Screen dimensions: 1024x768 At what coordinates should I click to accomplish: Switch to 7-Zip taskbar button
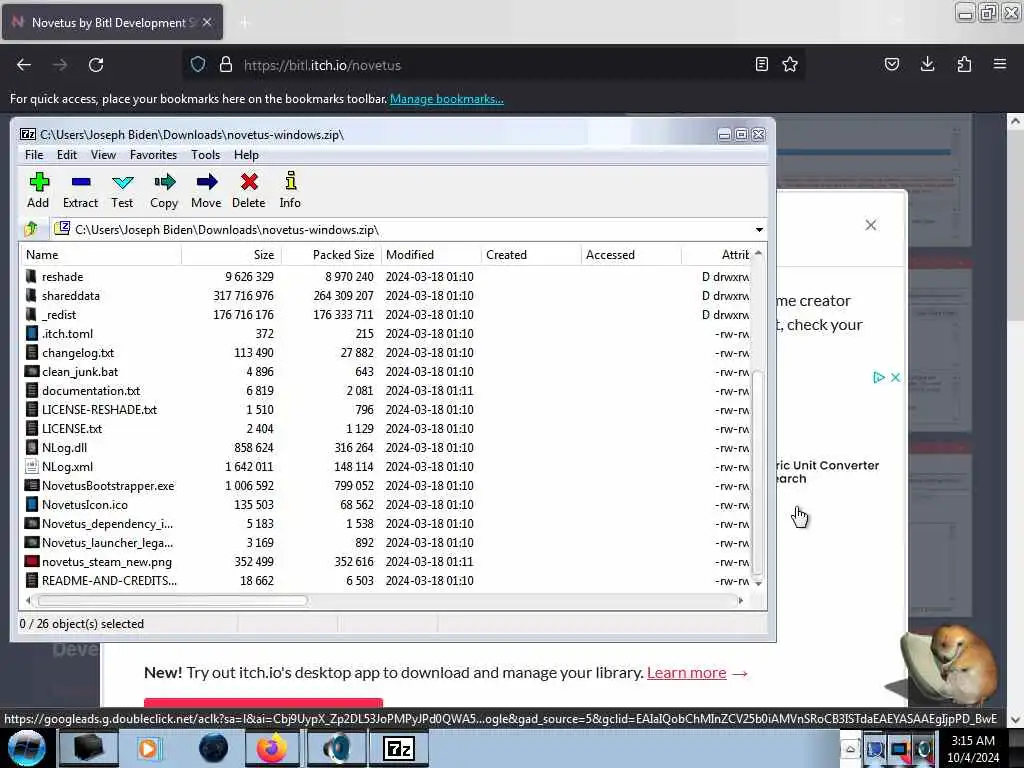coord(398,748)
